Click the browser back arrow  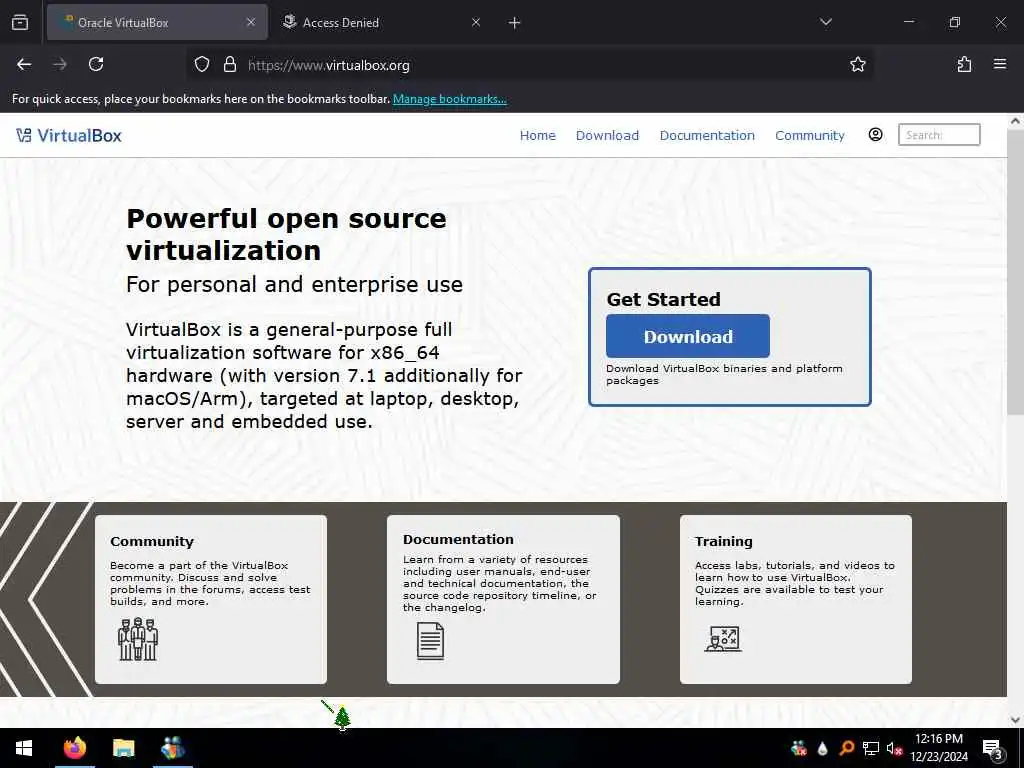(x=24, y=64)
